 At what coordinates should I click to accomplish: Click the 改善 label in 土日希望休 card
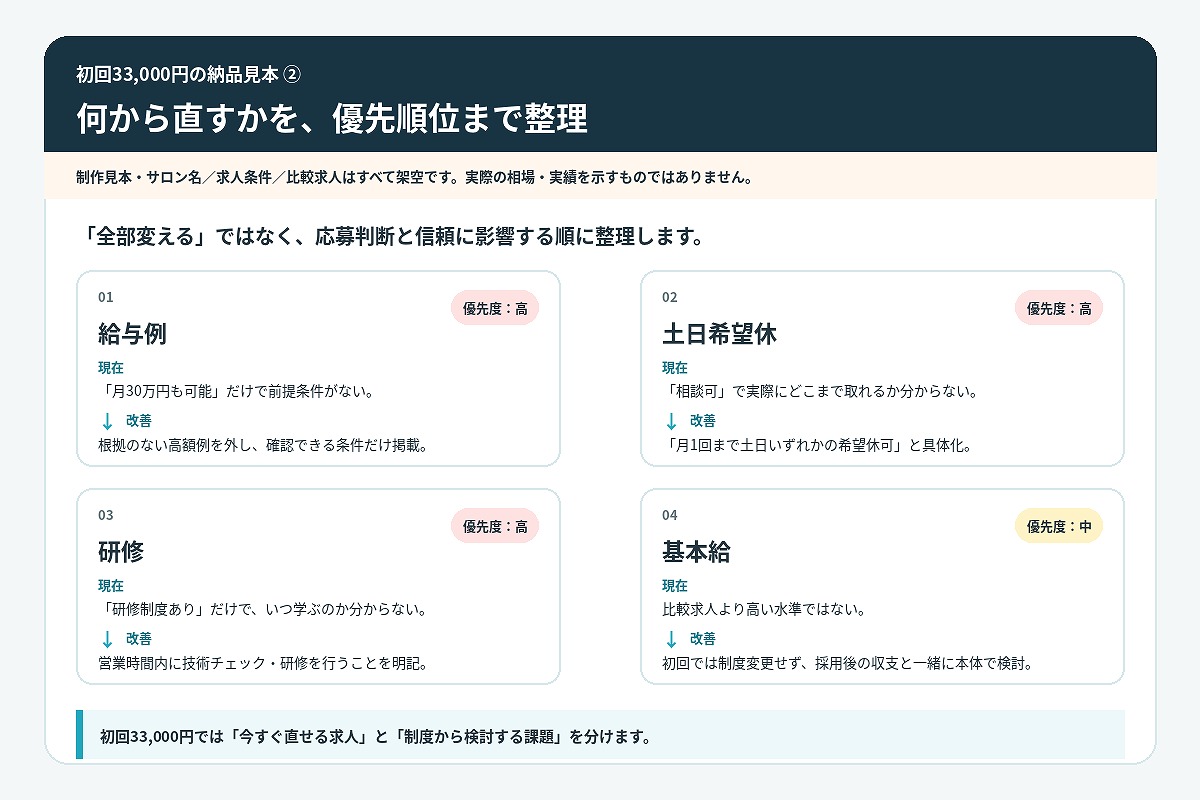pos(703,421)
